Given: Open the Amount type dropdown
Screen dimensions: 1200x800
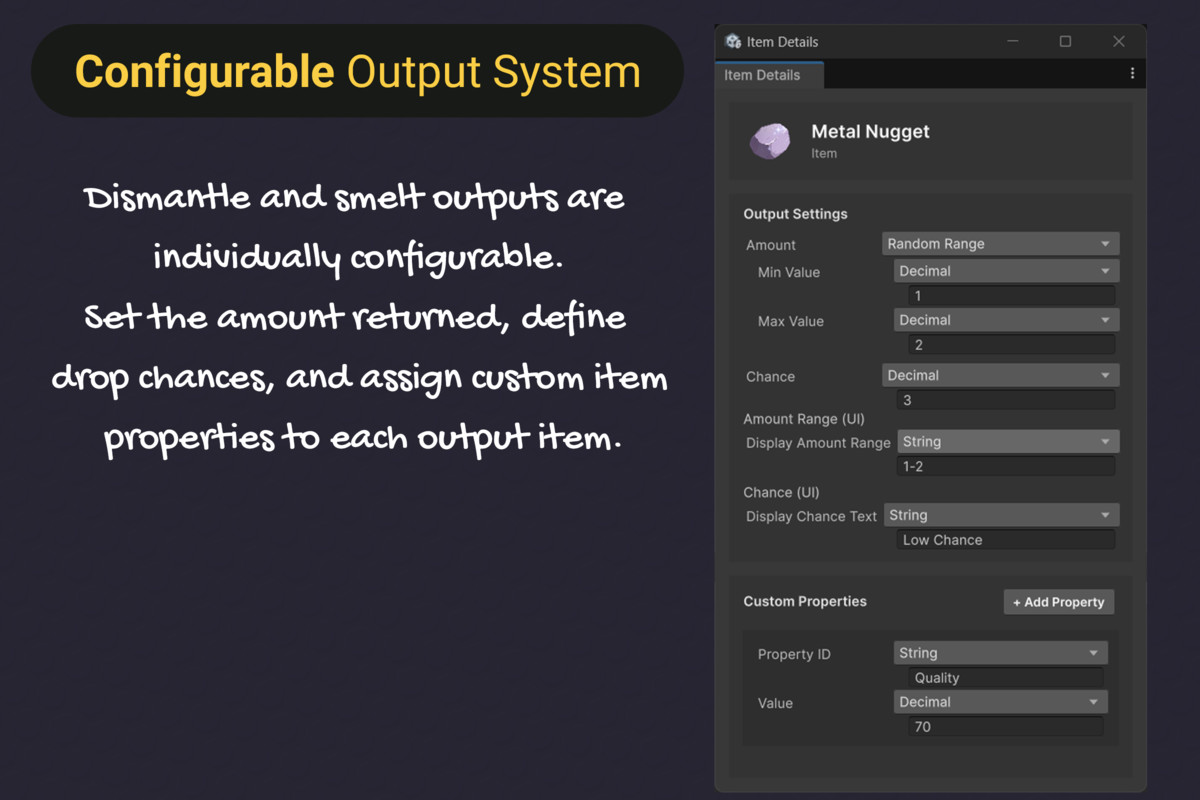Looking at the screenshot, I should coord(1000,243).
